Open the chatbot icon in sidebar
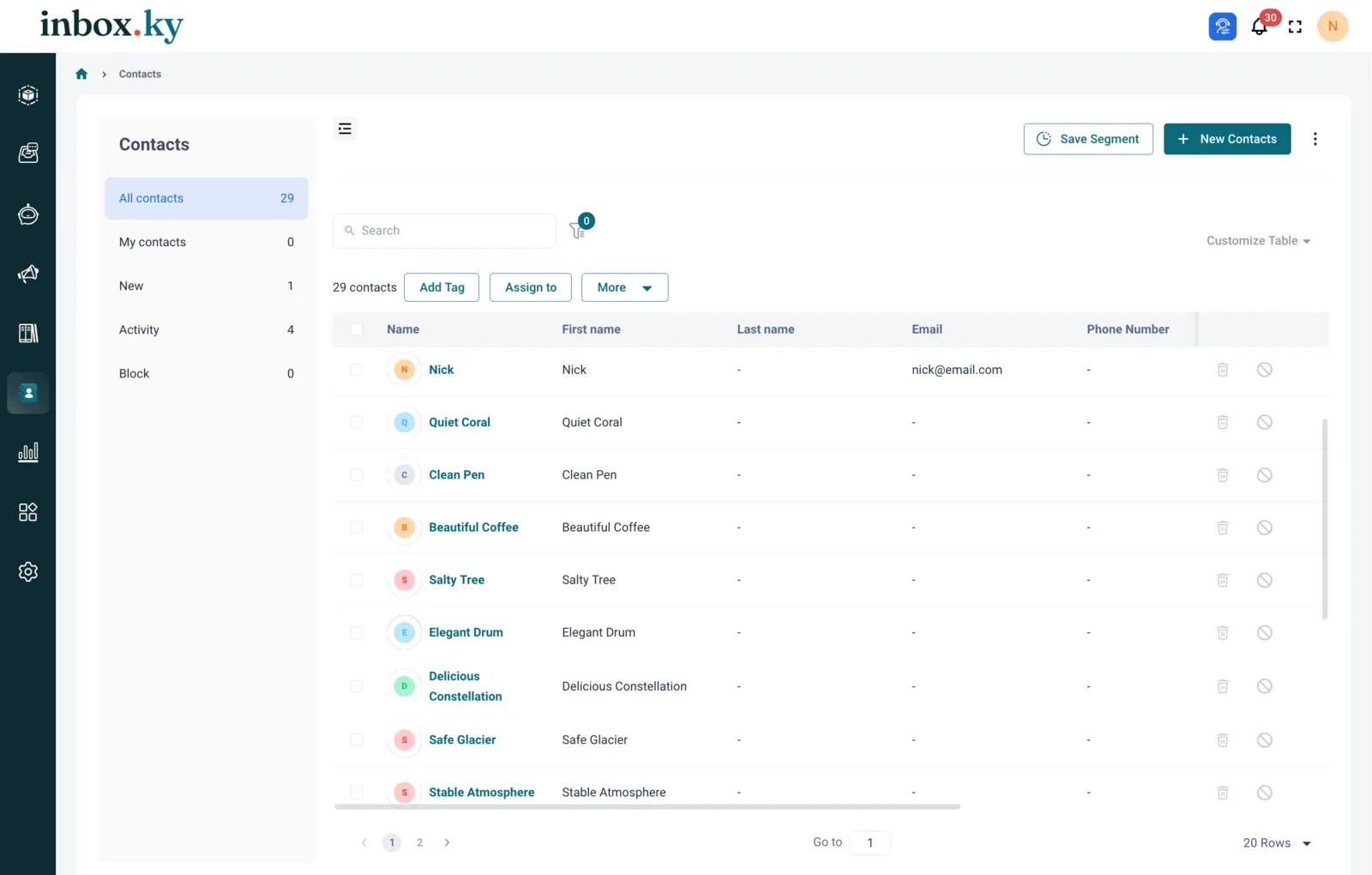The height and width of the screenshot is (875, 1372). pyautogui.click(x=28, y=214)
